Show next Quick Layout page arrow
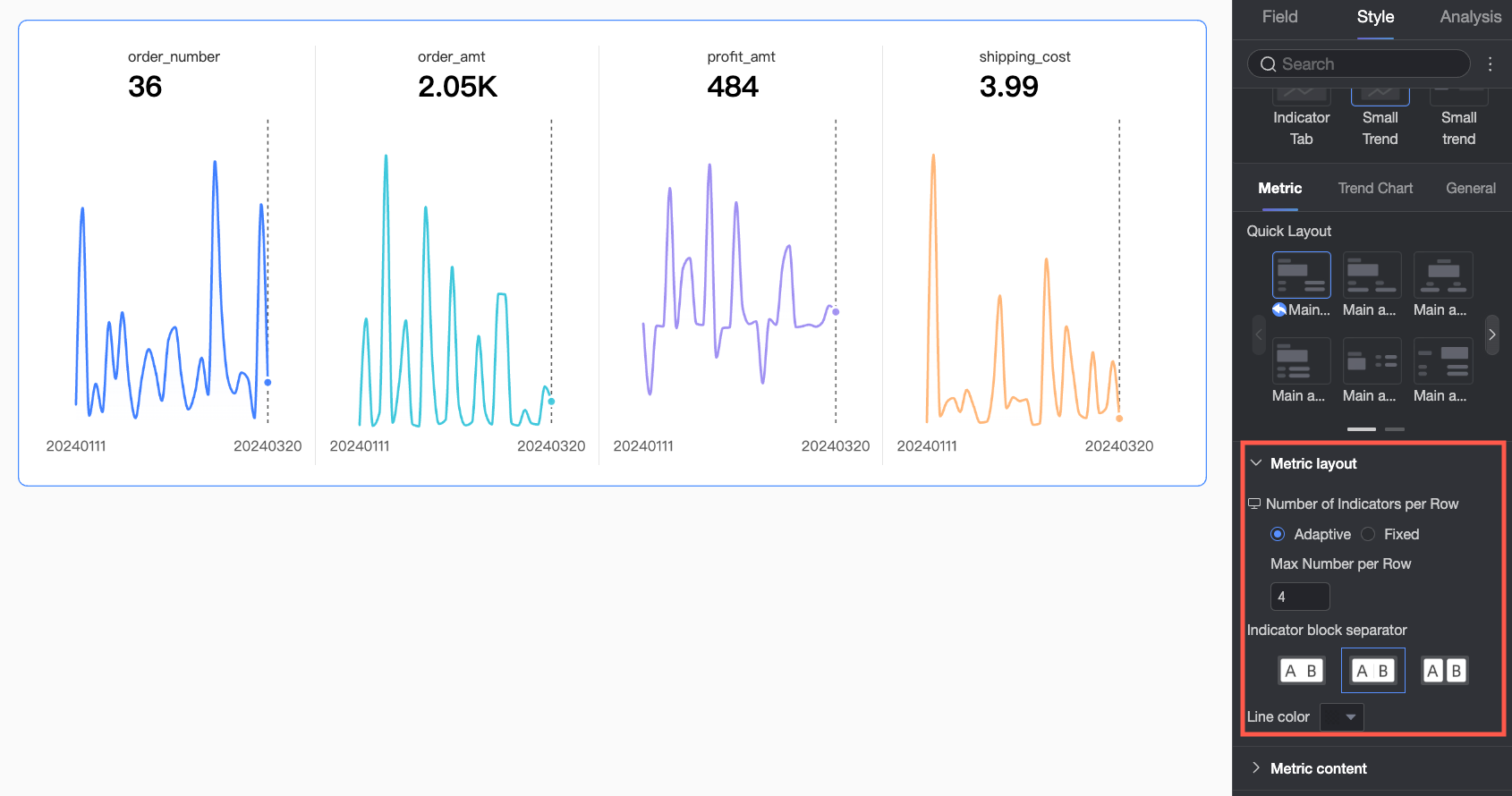1512x796 pixels. (x=1491, y=334)
